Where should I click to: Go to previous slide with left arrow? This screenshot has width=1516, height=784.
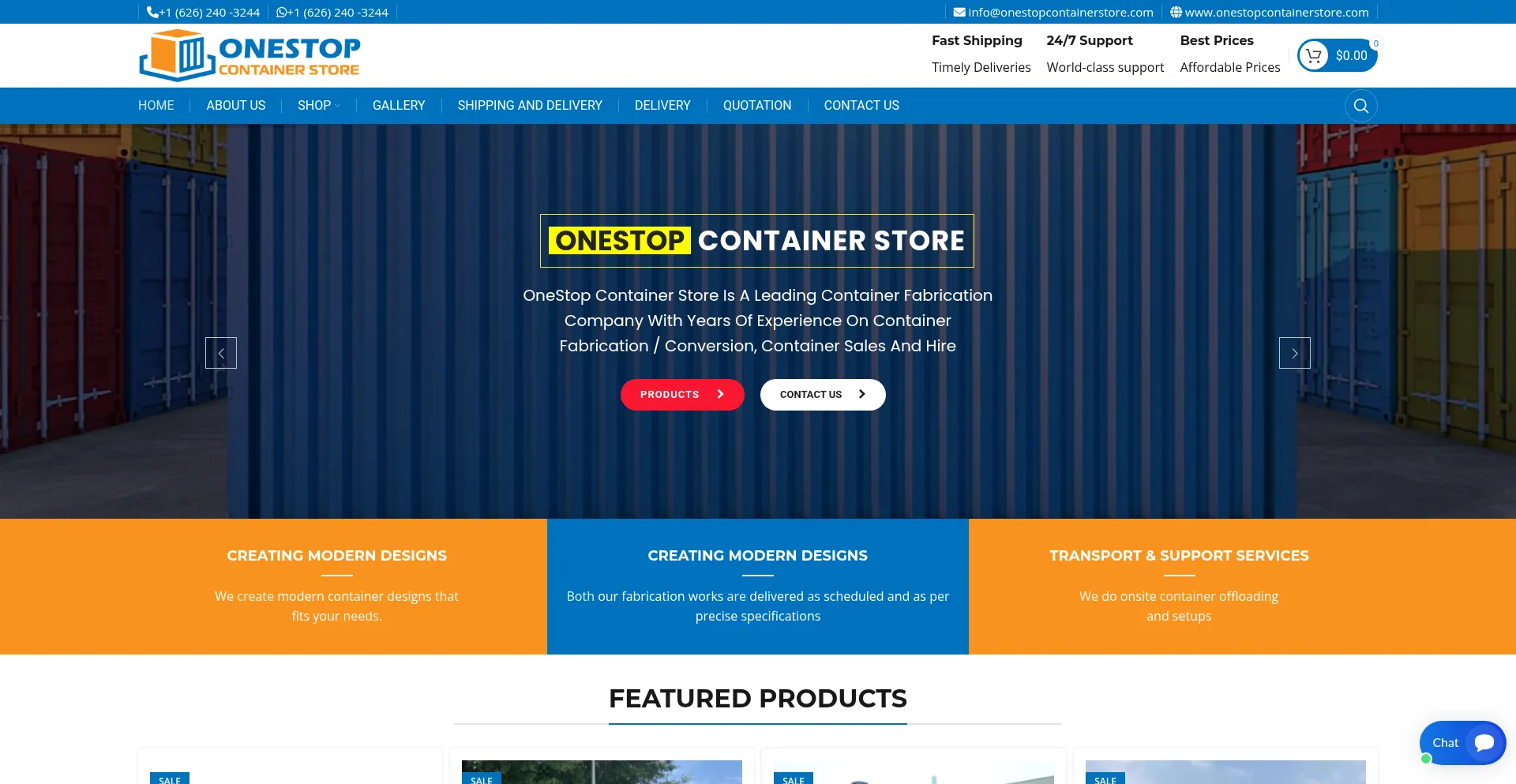point(221,353)
